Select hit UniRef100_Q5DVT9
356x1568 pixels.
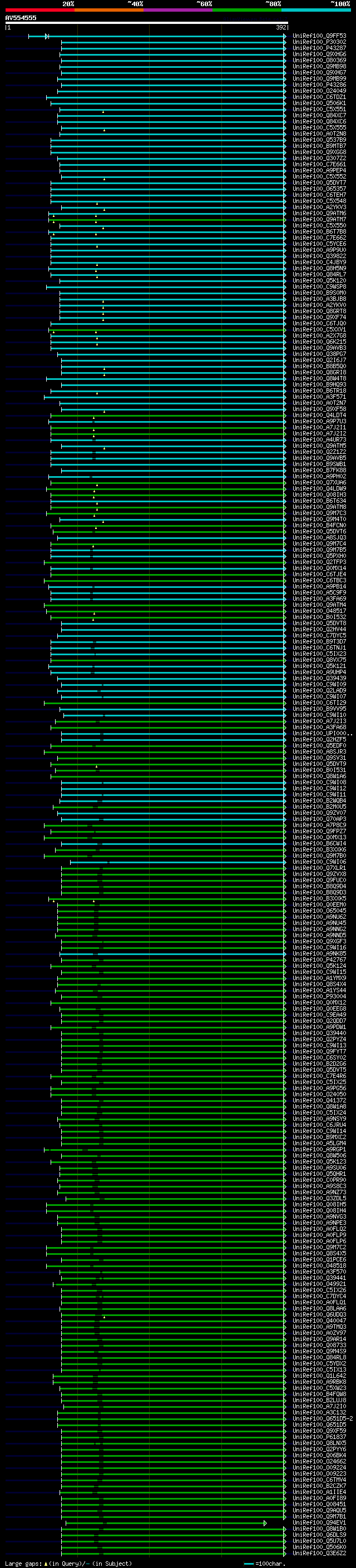pyautogui.click(x=319, y=763)
